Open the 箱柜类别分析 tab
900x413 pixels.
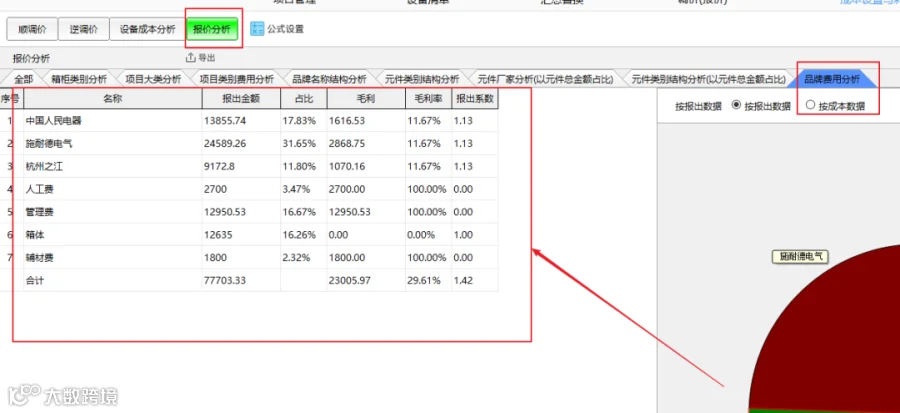79,79
